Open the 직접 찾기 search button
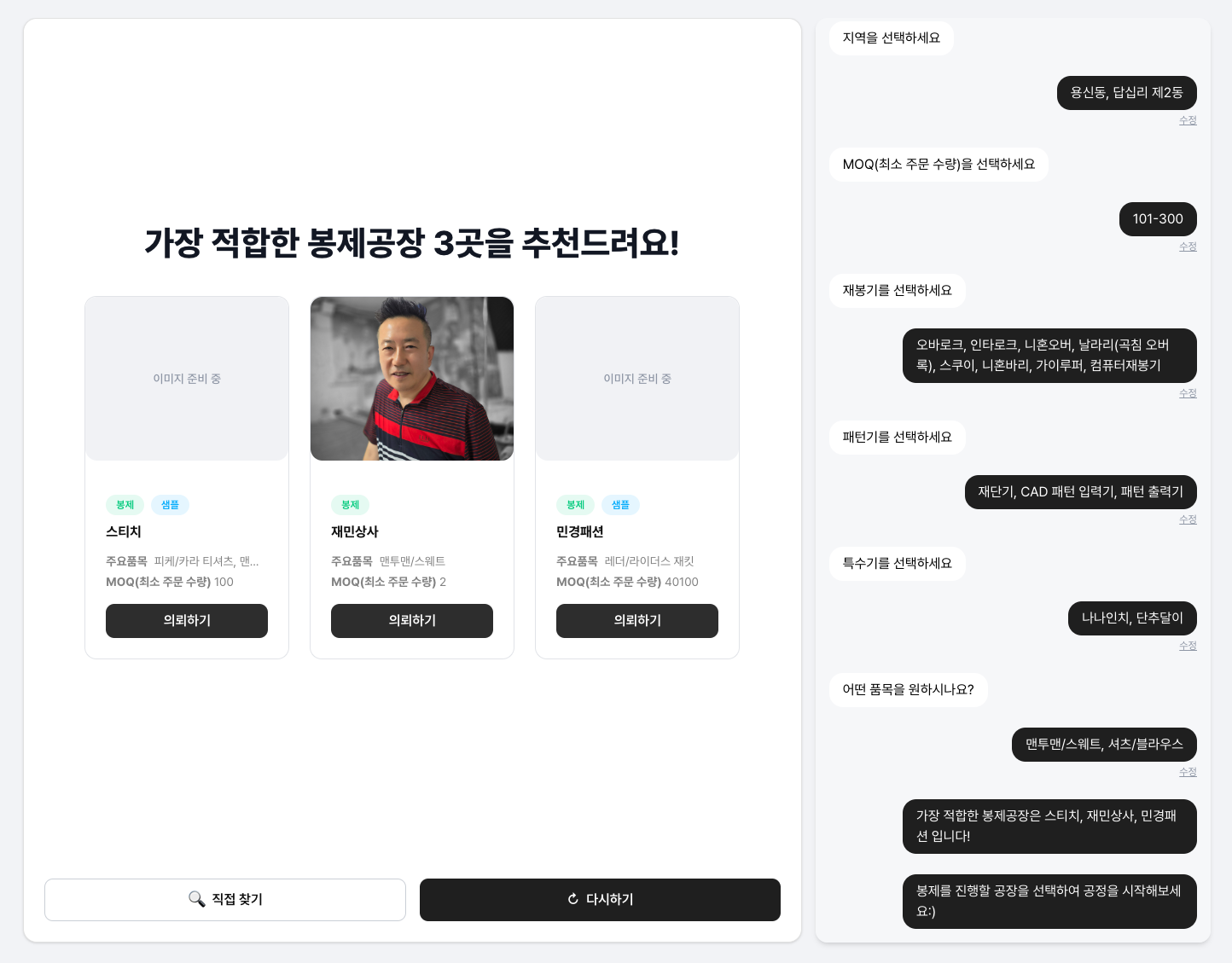 [x=225, y=900]
